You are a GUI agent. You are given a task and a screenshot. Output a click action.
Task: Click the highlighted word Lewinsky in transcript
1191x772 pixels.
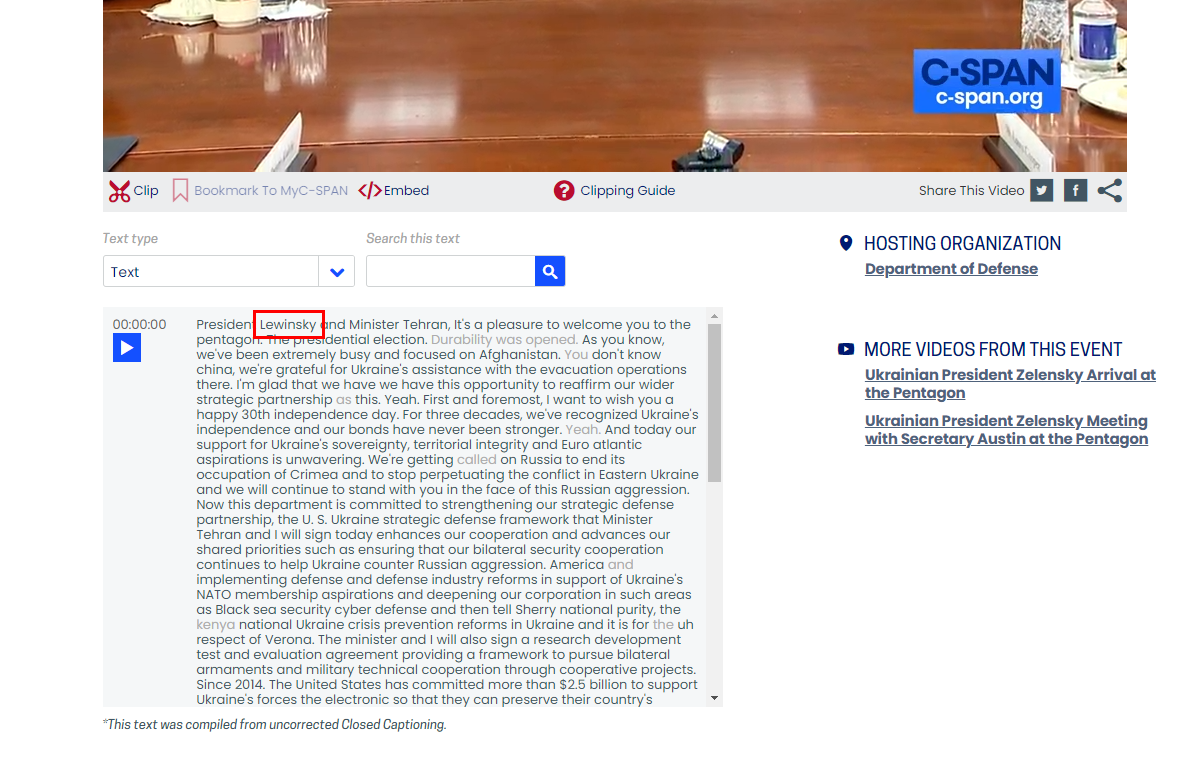[288, 325]
